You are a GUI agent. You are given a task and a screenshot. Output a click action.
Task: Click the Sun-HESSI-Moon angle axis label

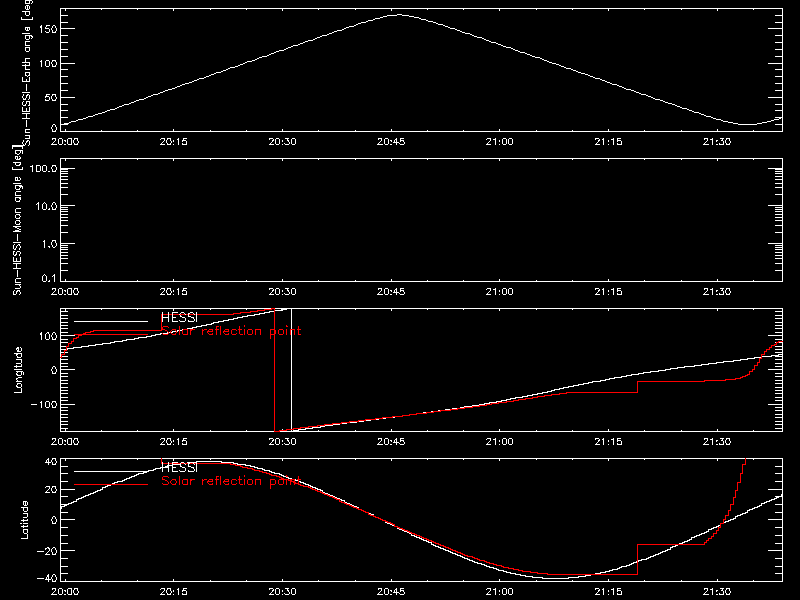17,220
